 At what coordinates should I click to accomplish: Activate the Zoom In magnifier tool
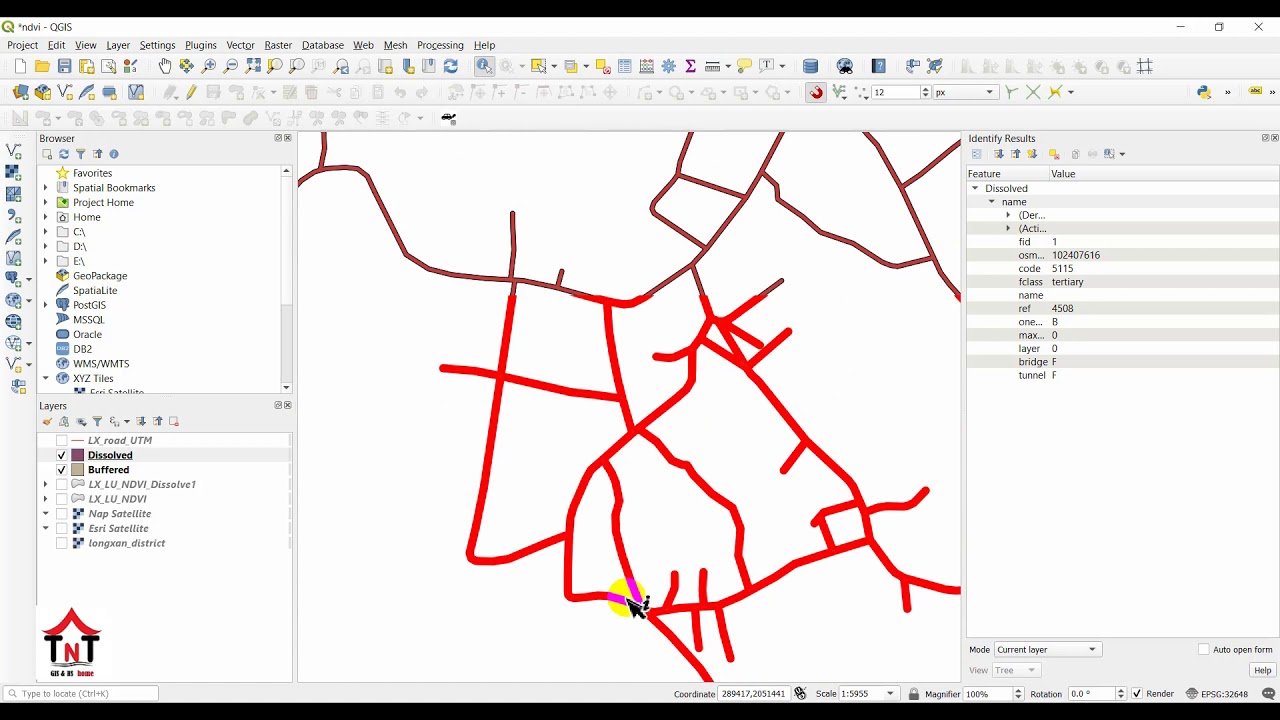pos(209,66)
